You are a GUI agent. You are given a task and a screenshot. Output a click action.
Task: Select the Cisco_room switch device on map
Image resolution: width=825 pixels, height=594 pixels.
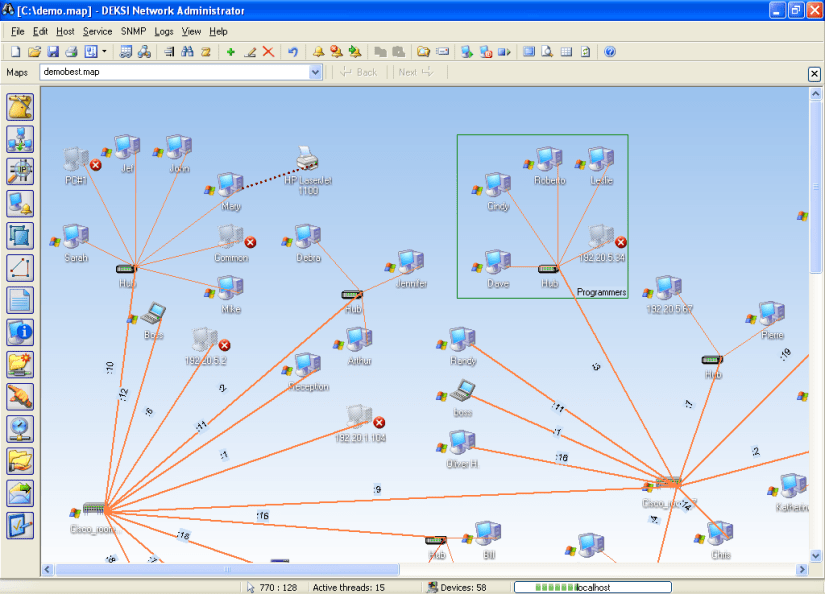point(94,509)
